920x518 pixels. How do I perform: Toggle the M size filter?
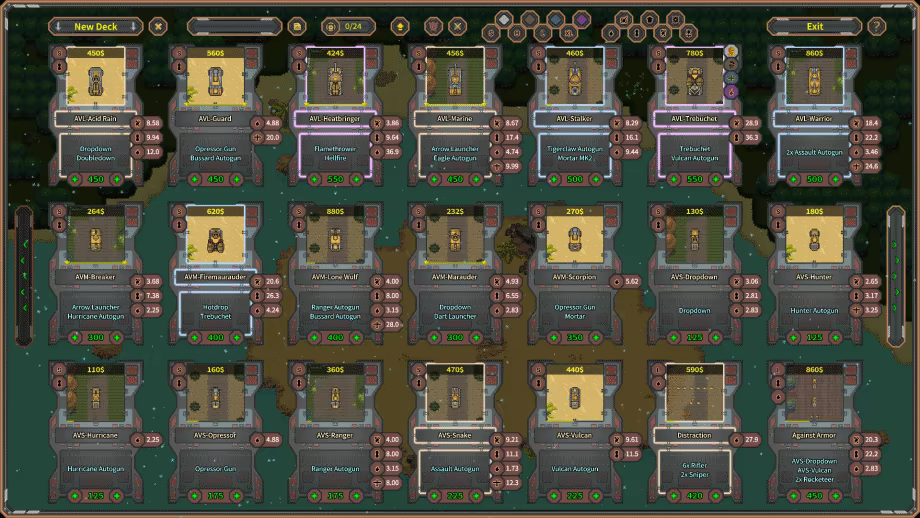[517, 33]
